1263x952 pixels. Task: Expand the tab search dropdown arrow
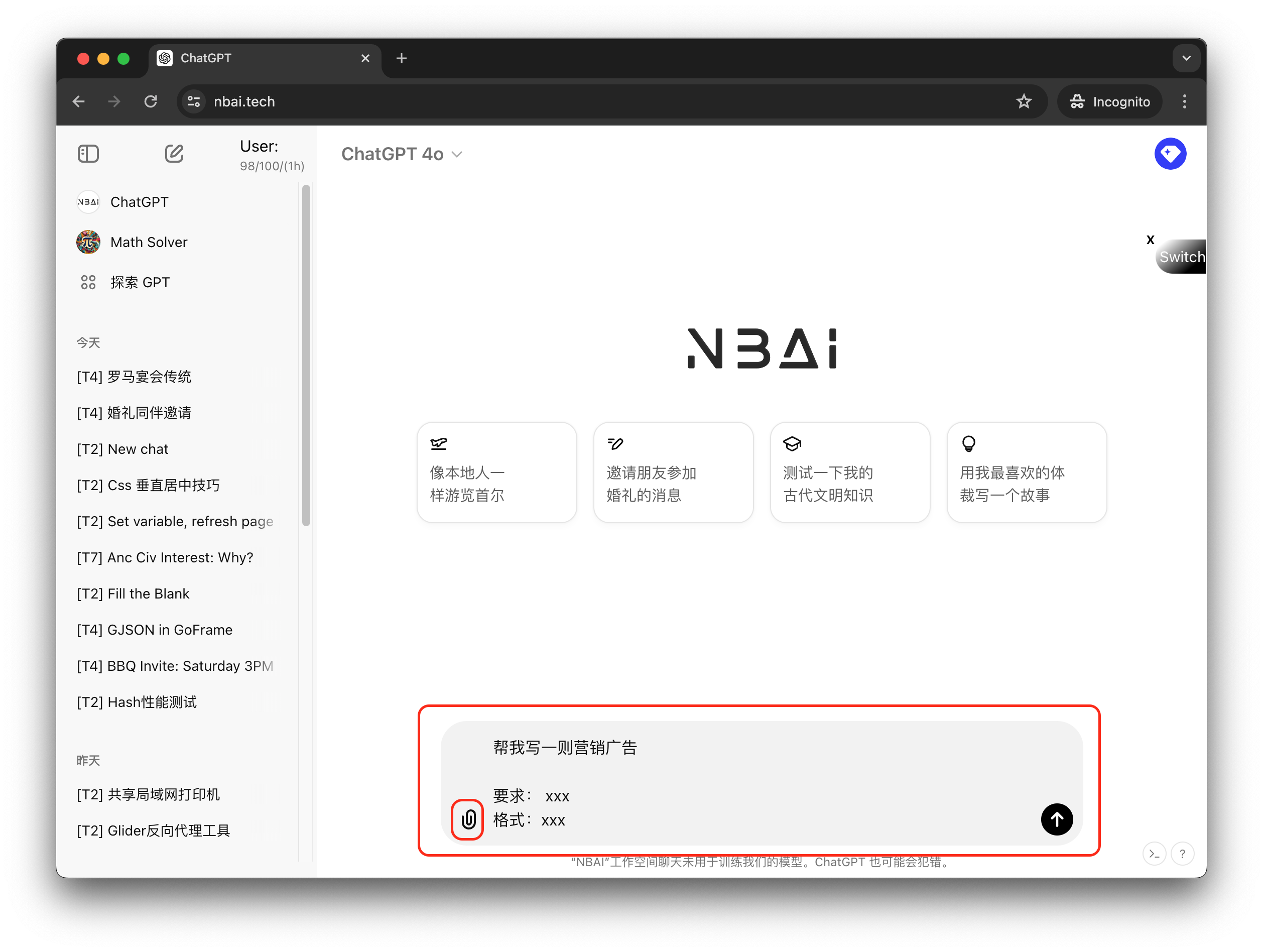(1186, 58)
